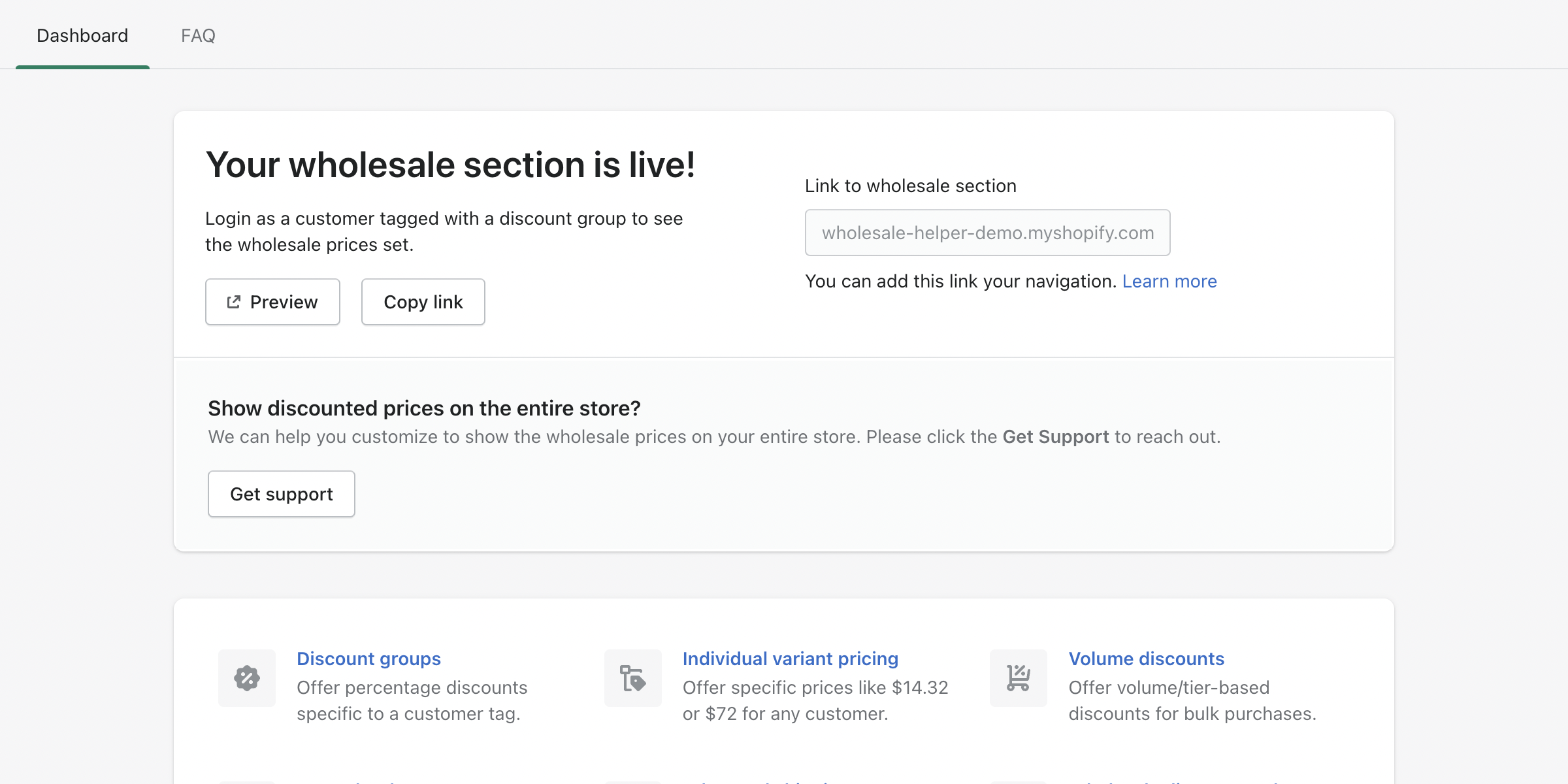Click 'Login as a customer tagged' paragraph

pyautogui.click(x=444, y=231)
